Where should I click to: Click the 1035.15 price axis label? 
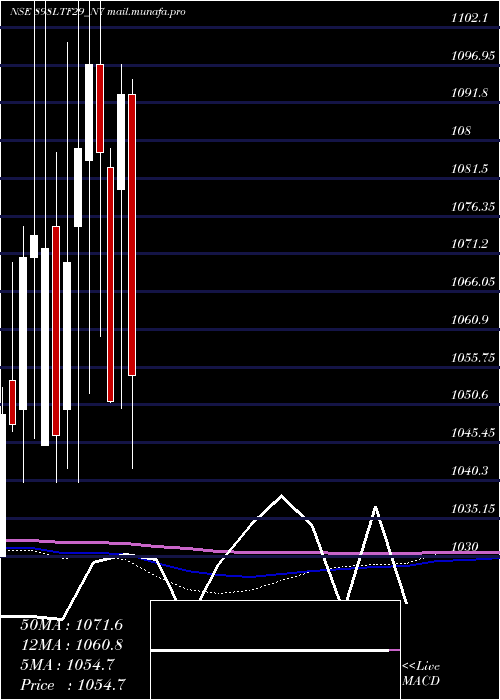point(473,508)
